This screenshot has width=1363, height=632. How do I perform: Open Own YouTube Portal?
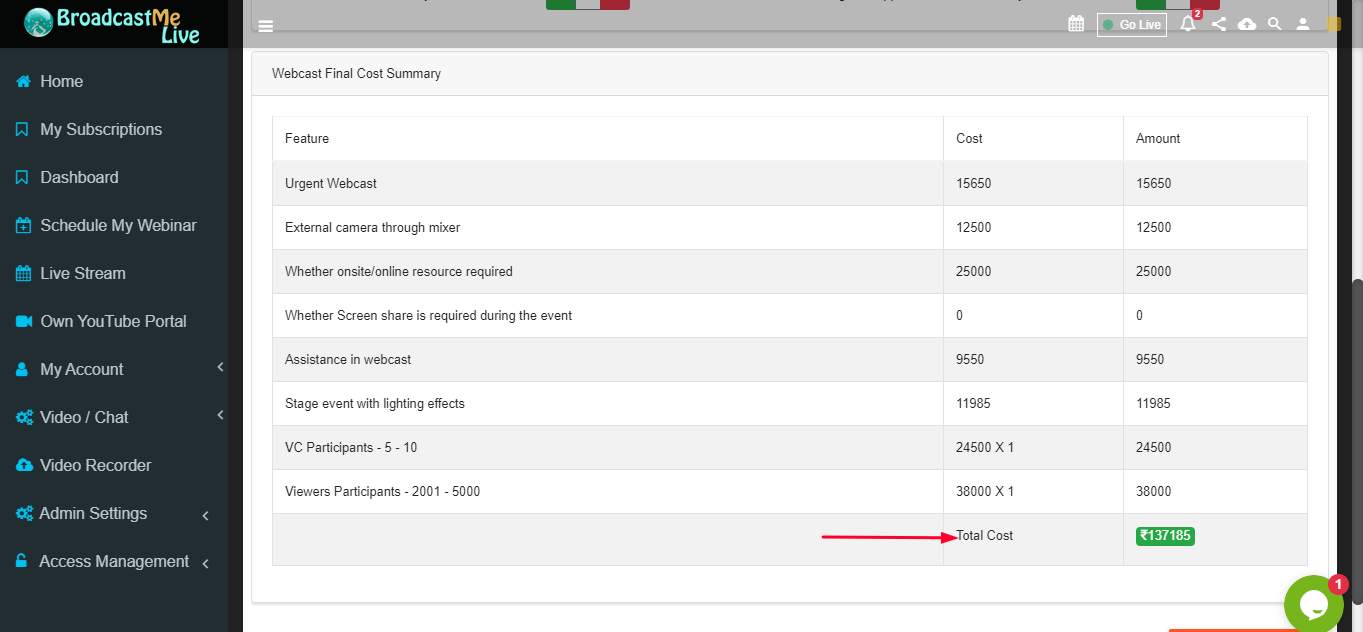click(x=114, y=322)
